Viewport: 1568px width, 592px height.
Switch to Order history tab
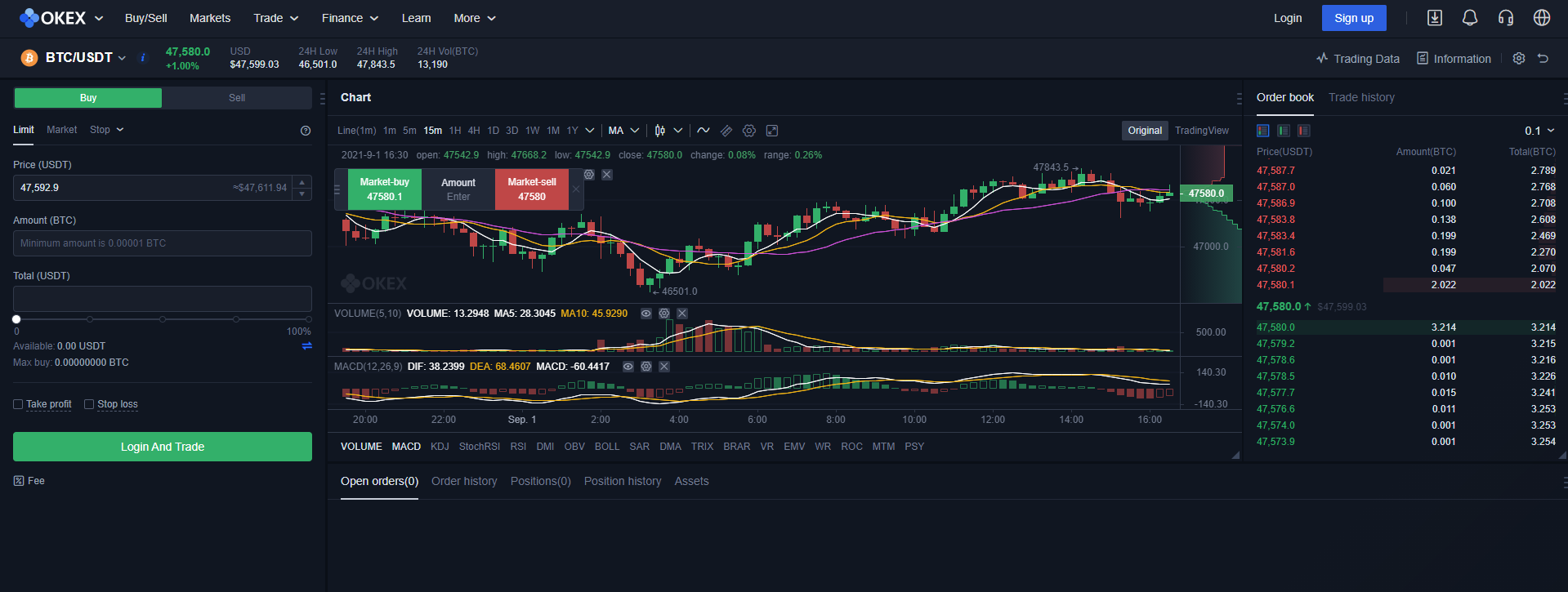click(x=464, y=481)
